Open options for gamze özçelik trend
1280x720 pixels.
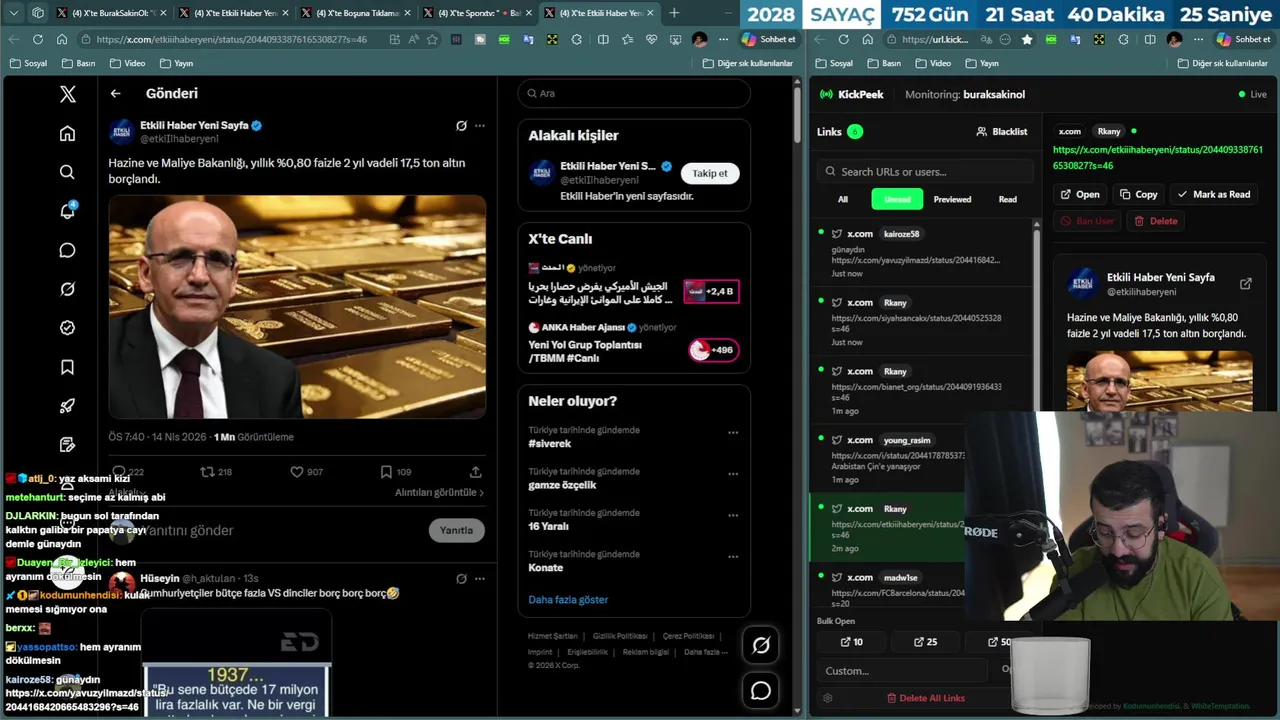click(733, 474)
